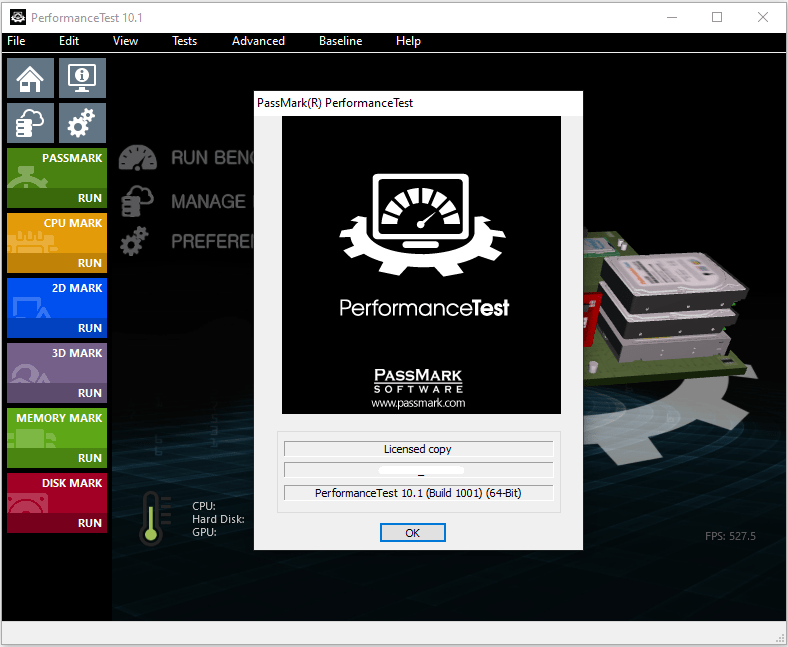This screenshot has width=788, height=647.
Task: Run the CPU Mark test tile
Action: pos(57,243)
